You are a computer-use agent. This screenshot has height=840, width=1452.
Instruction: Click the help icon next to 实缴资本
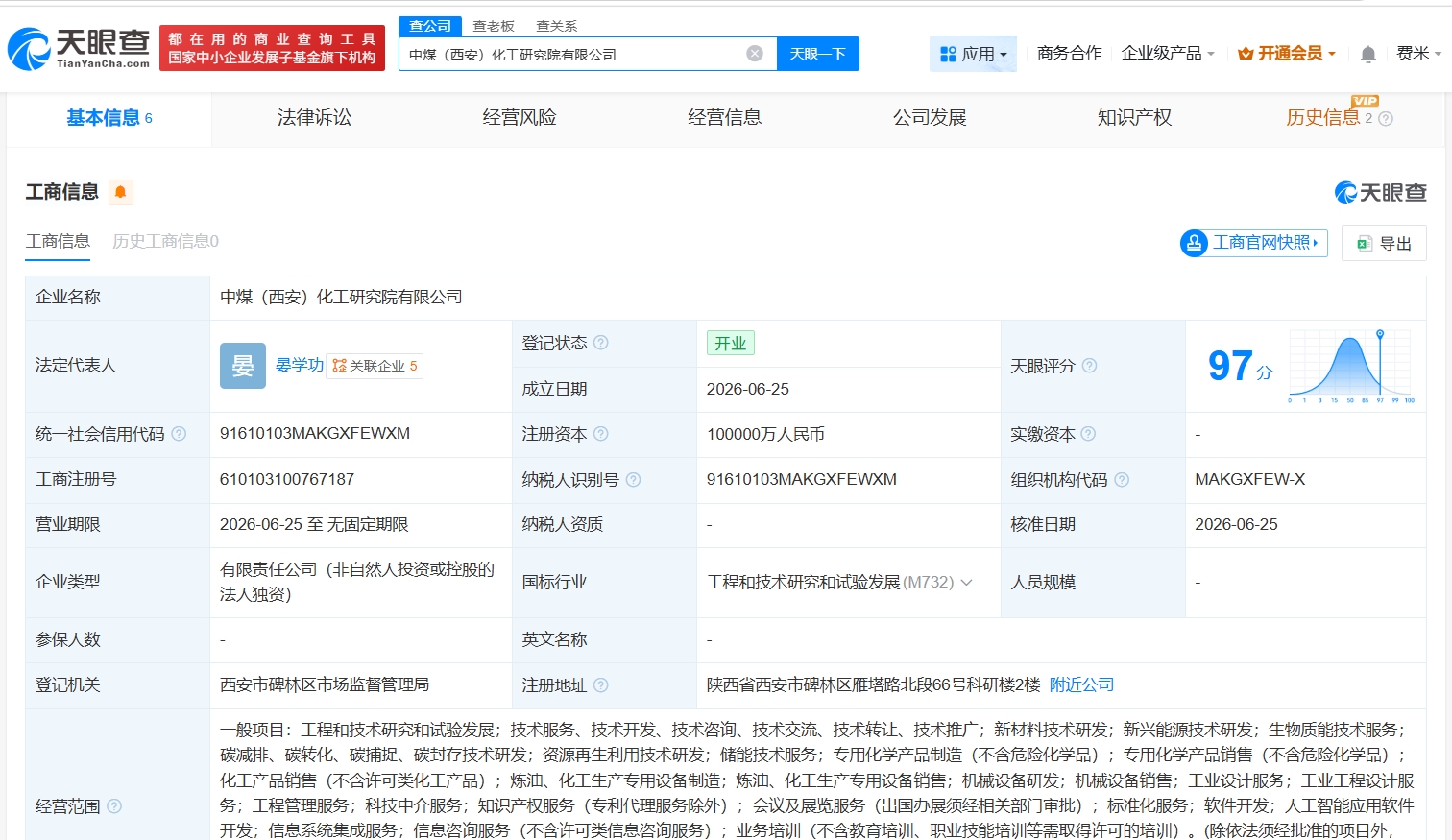tap(1088, 434)
